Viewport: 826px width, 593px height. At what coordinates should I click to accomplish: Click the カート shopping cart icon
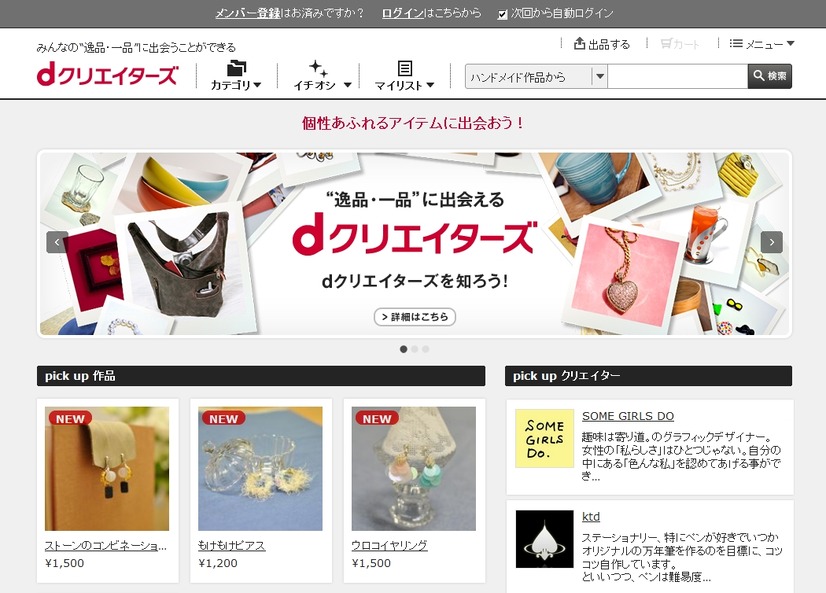point(666,43)
